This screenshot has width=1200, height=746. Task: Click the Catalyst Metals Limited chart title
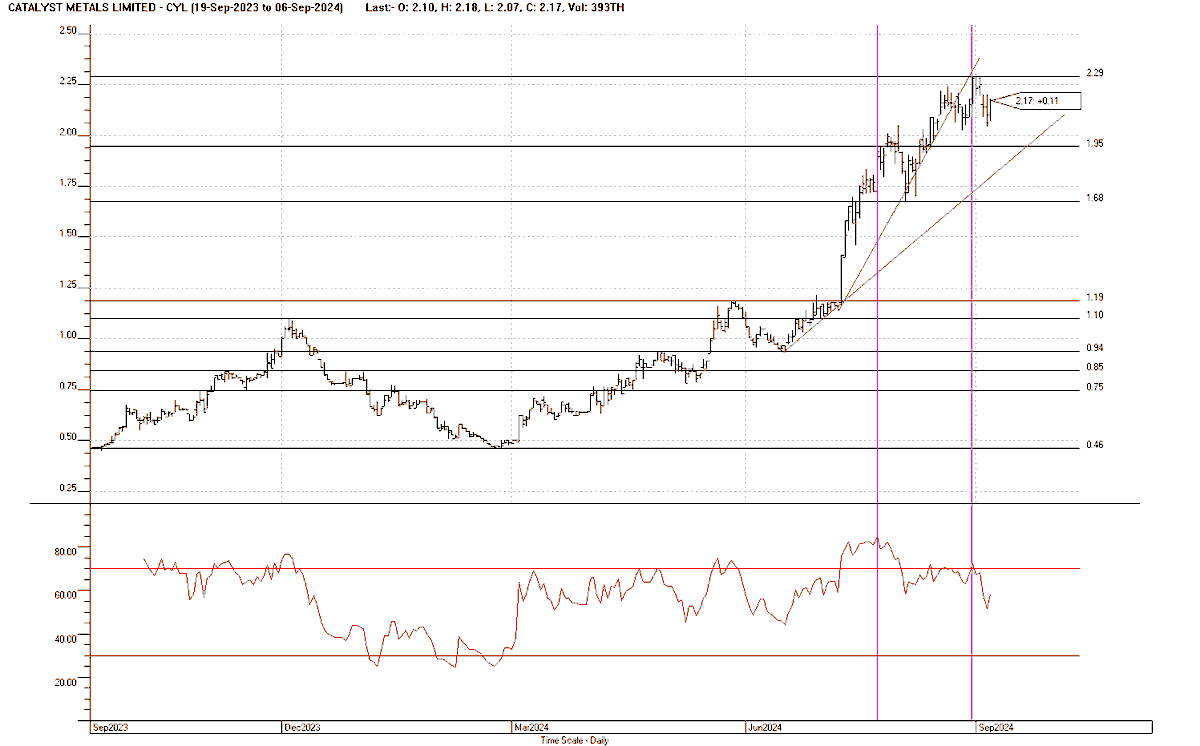coord(174,8)
